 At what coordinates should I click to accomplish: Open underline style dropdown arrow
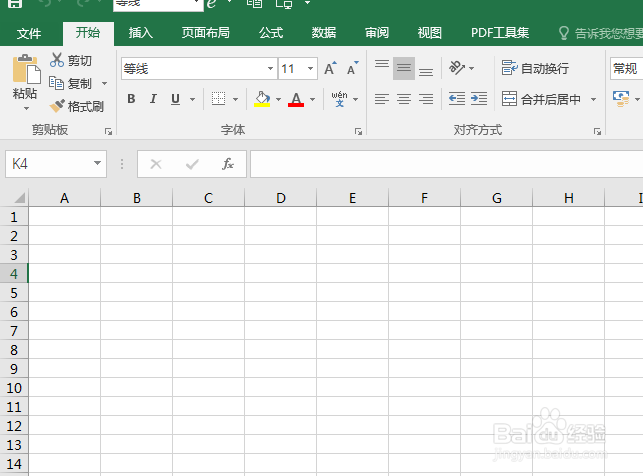tap(192, 99)
